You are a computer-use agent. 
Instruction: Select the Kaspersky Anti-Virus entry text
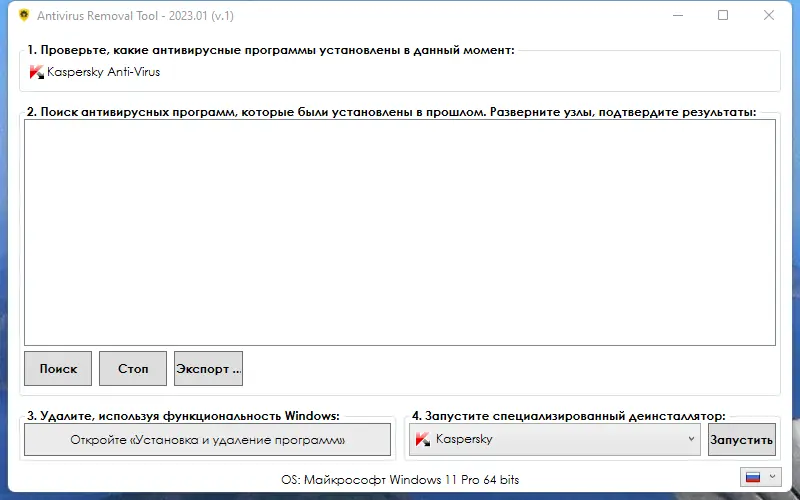coord(104,72)
